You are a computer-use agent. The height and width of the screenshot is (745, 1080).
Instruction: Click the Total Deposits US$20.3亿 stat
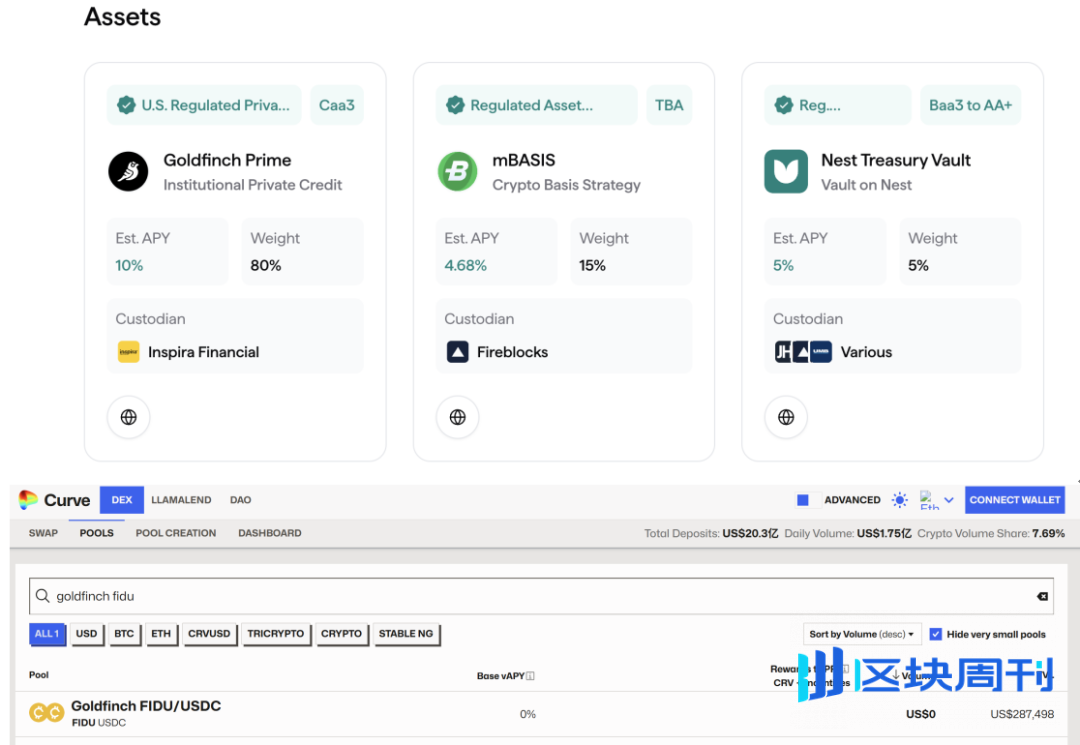click(711, 534)
